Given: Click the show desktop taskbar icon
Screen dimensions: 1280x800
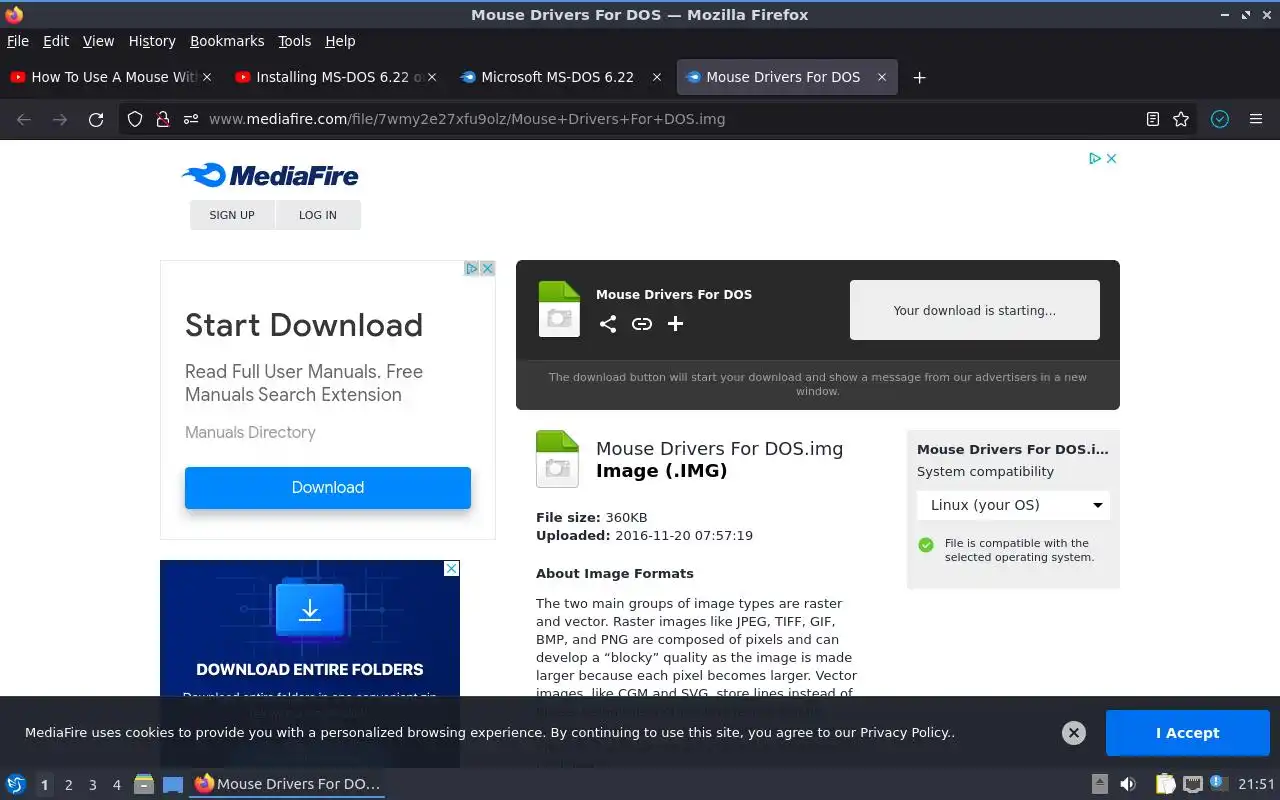Looking at the screenshot, I should (173, 784).
